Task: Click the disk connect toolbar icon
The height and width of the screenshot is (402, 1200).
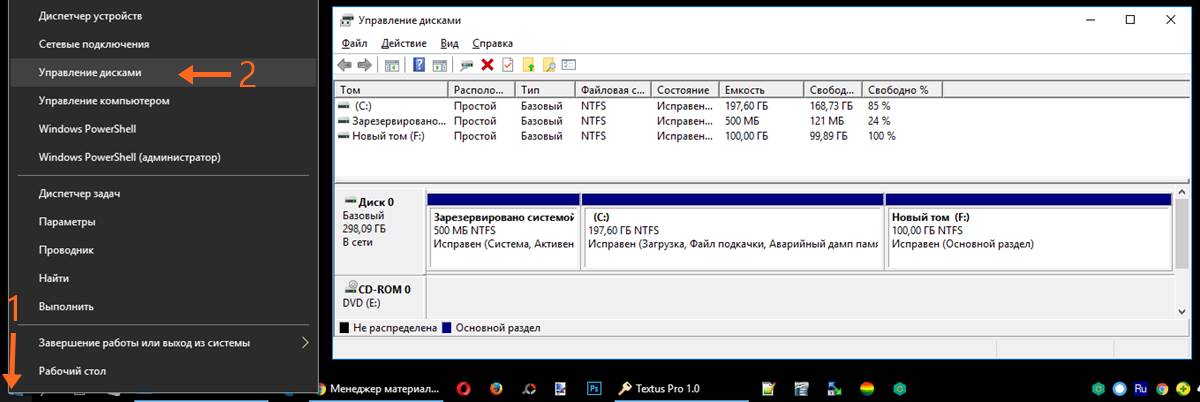Action: 466,65
